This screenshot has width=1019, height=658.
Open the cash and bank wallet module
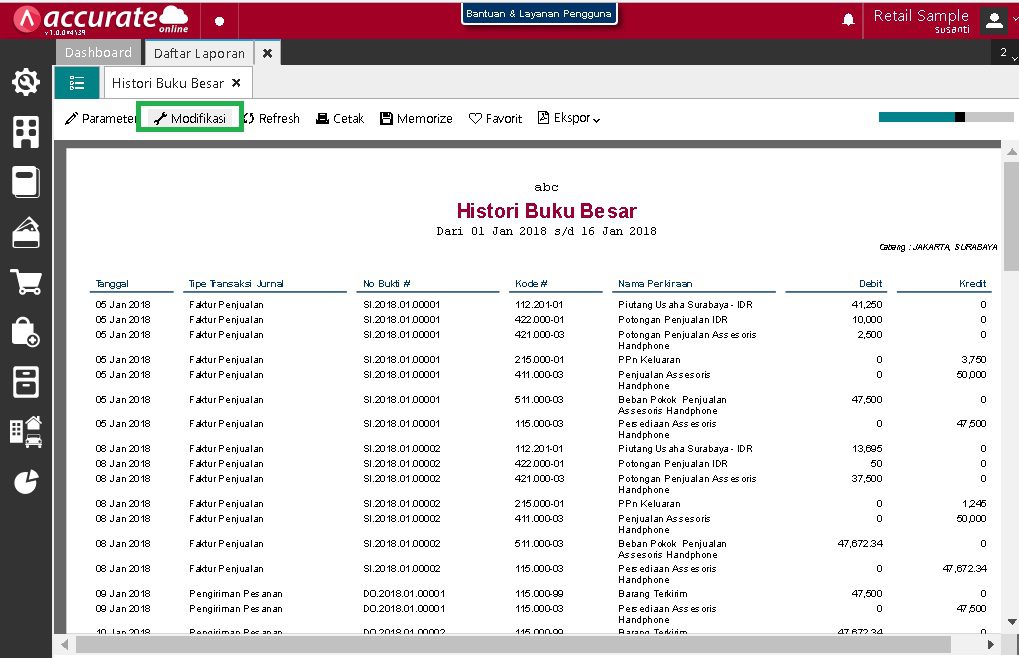tap(26, 232)
